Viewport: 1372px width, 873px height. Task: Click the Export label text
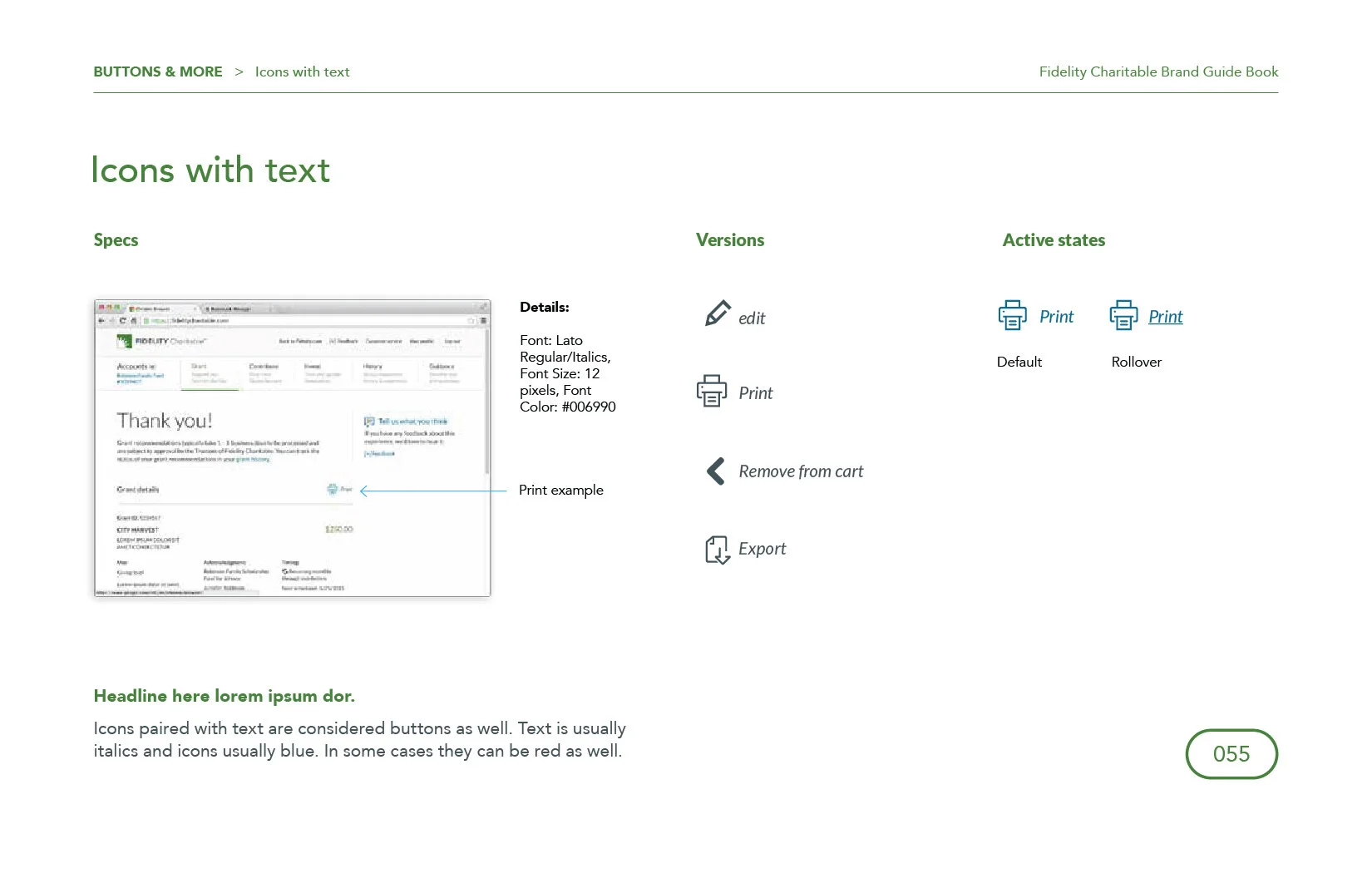point(762,549)
